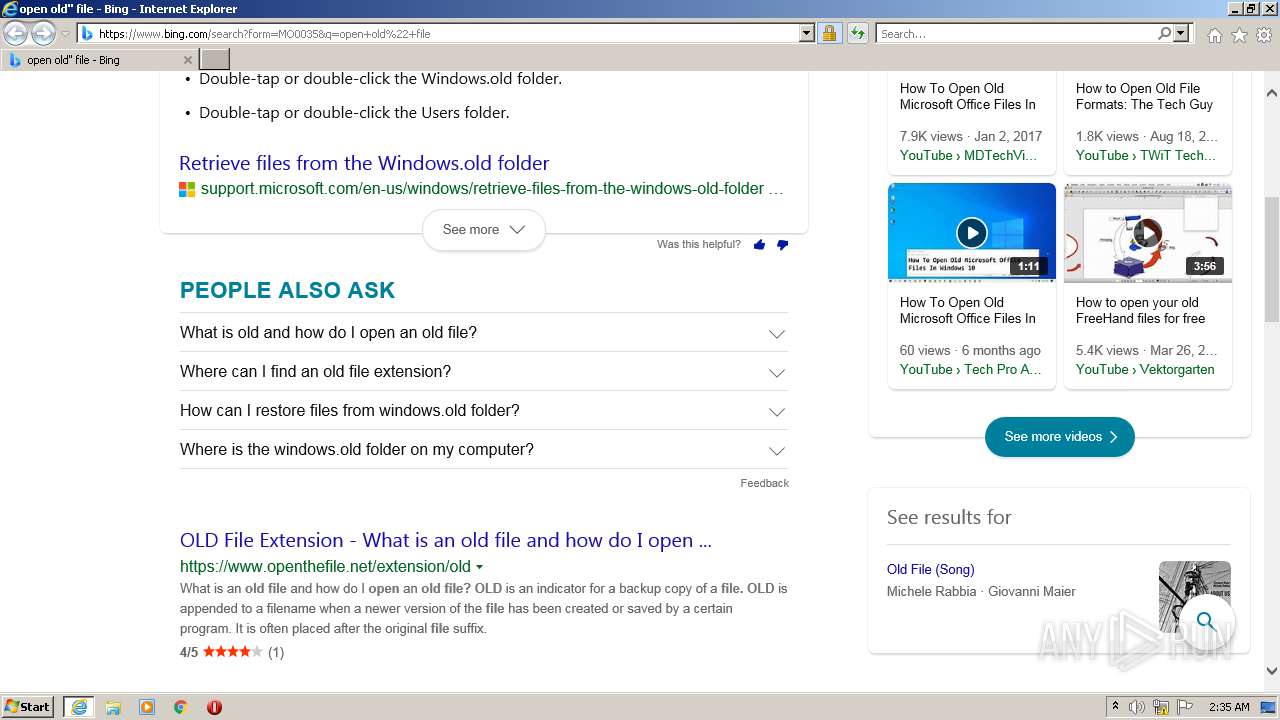1280x720 pixels.
Task: Select the 'open old" file - Bing' tab
Action: click(x=100, y=60)
